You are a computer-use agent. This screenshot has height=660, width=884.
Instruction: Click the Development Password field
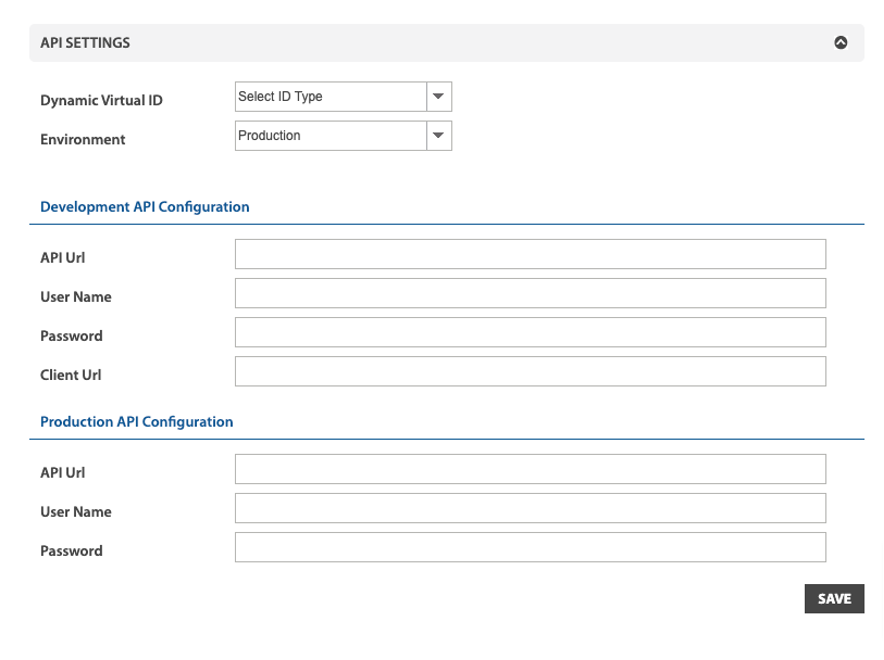point(531,332)
